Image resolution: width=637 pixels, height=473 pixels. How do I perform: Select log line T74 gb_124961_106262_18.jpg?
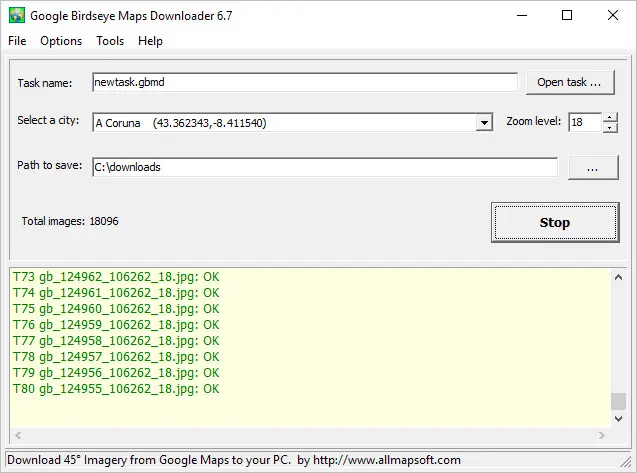[116, 293]
